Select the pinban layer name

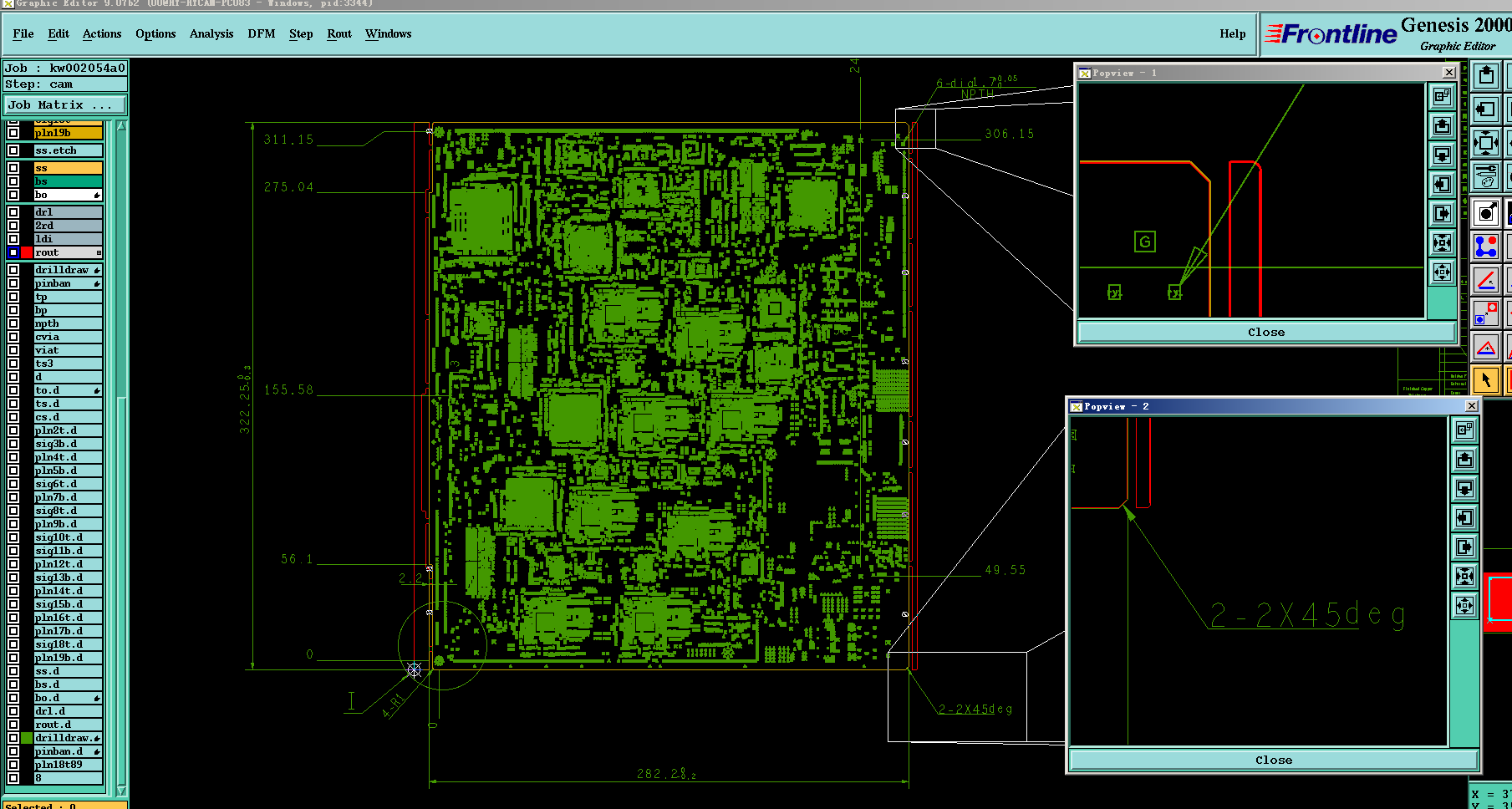point(68,283)
